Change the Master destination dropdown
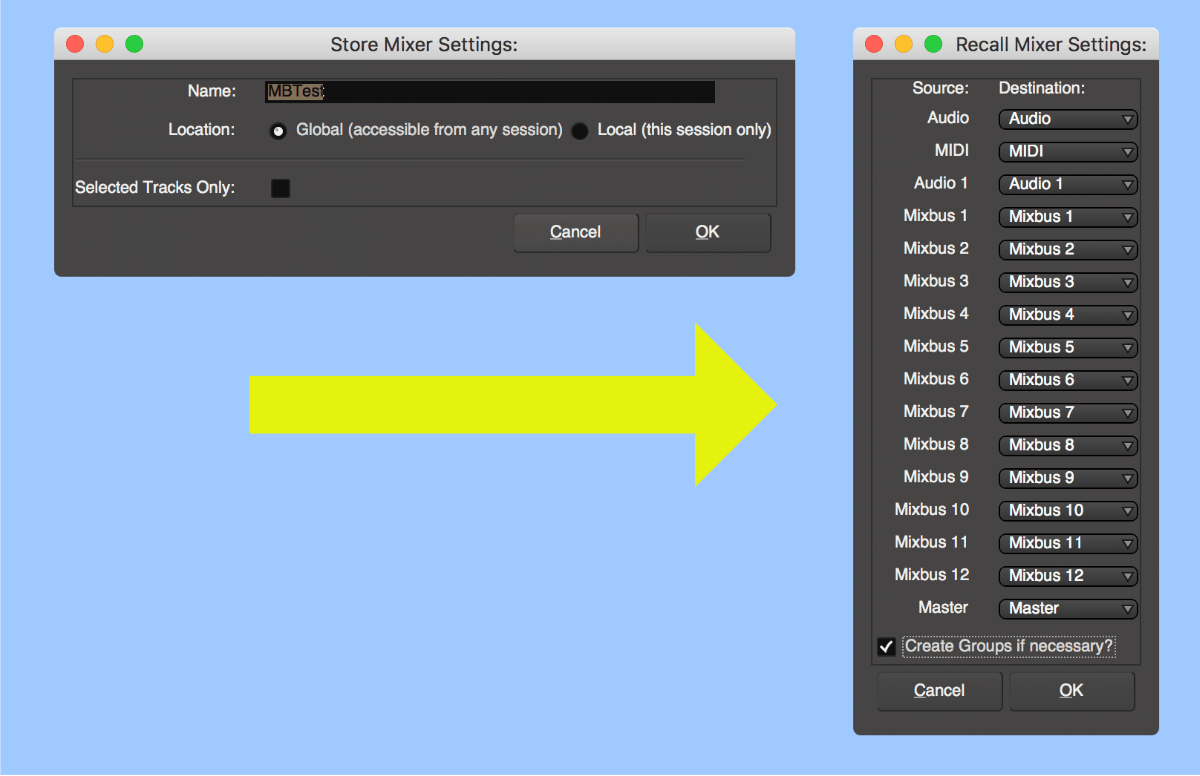 pos(1068,608)
